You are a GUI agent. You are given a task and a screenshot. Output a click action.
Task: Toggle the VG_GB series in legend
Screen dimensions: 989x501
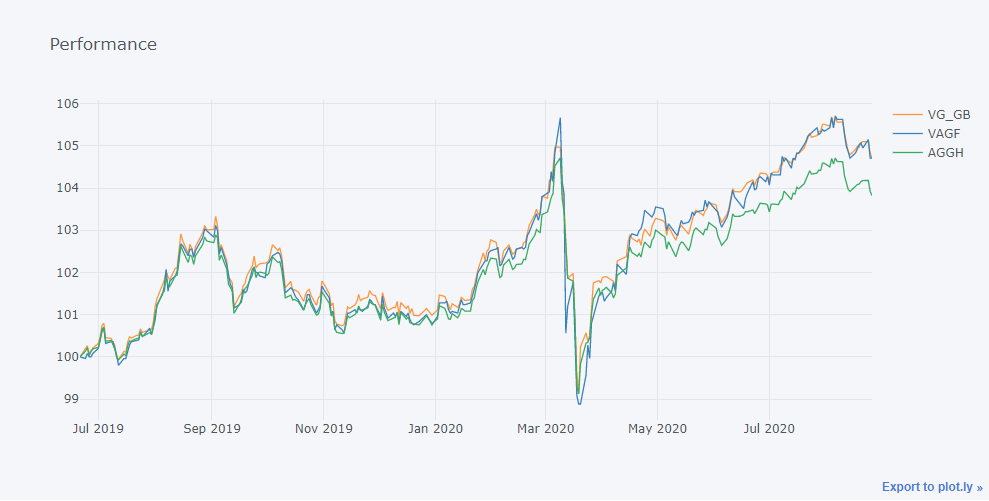coord(948,115)
